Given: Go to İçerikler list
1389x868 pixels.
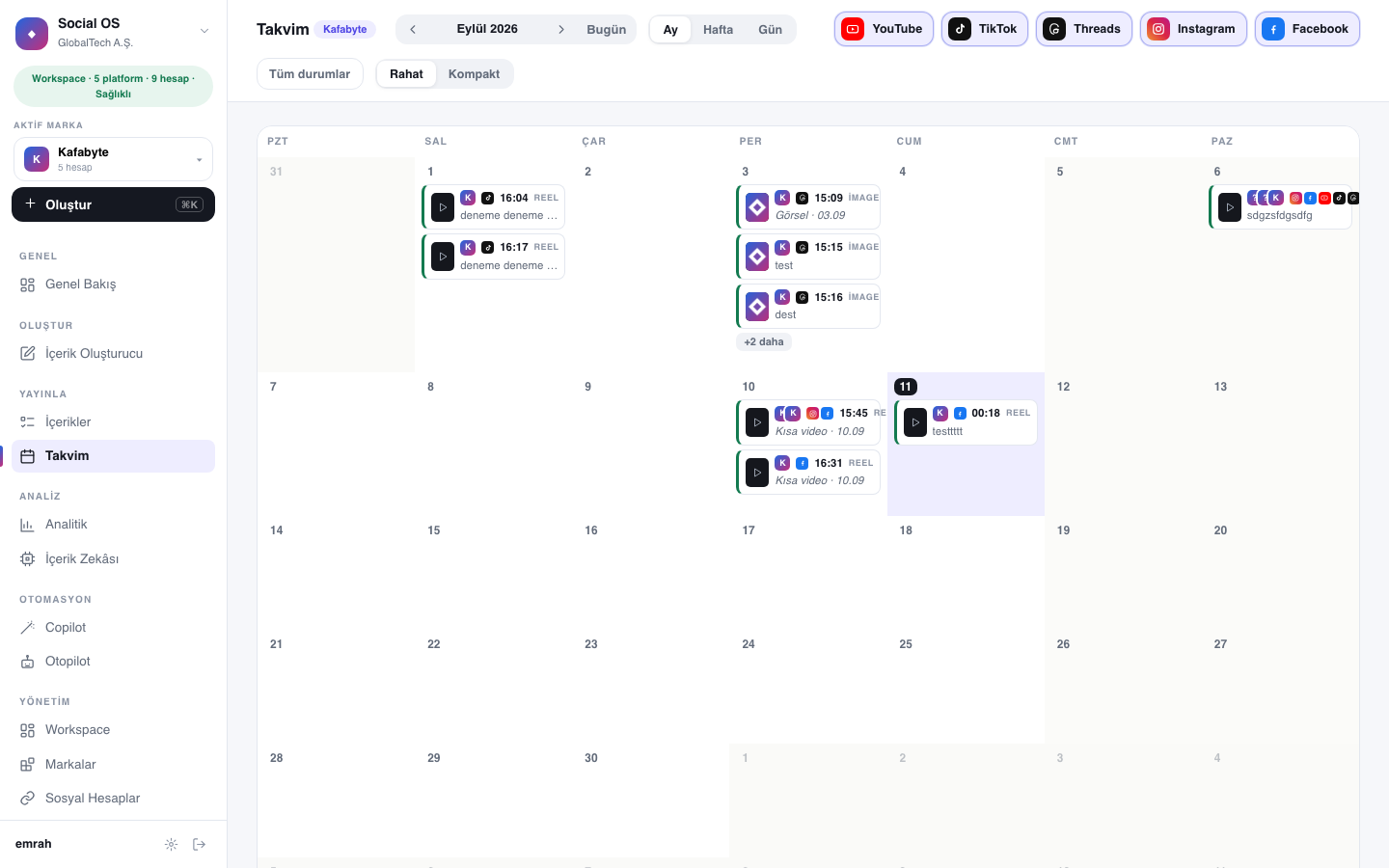Looking at the screenshot, I should [113, 422].
